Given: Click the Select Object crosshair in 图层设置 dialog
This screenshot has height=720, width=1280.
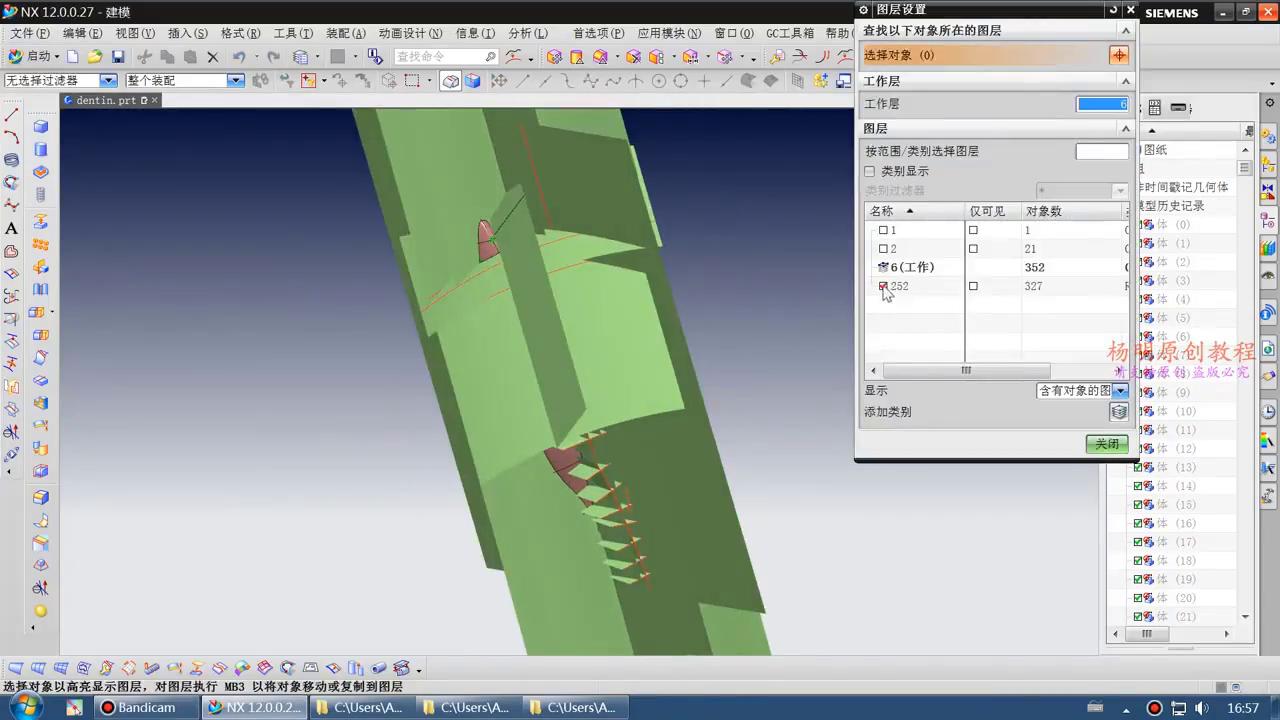Looking at the screenshot, I should tap(1119, 55).
